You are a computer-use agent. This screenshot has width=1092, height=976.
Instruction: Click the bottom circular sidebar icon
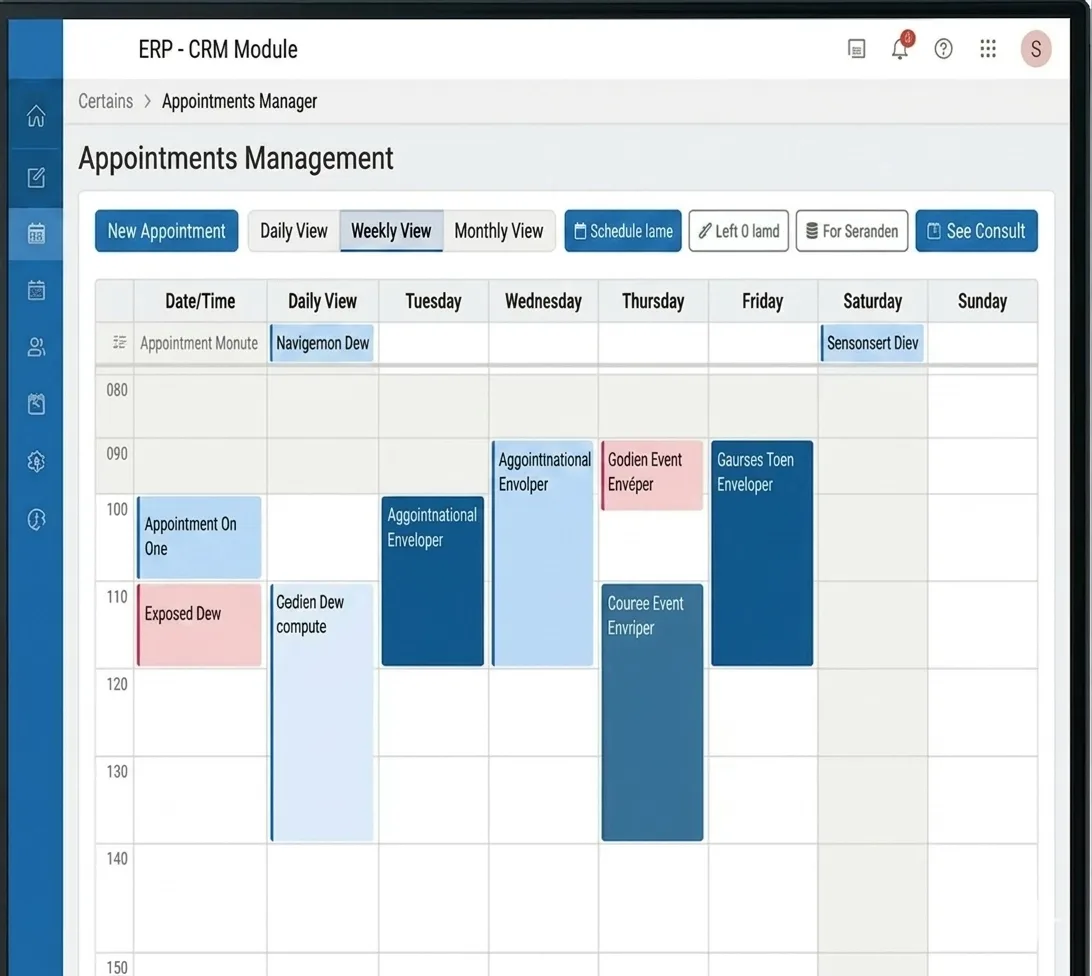tap(36, 519)
